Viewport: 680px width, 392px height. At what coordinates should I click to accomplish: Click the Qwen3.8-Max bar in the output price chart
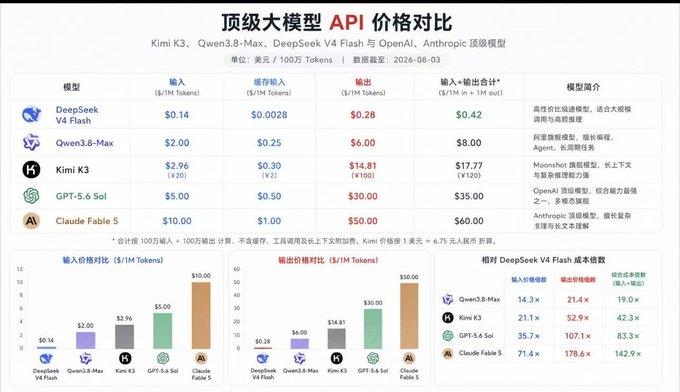(x=300, y=344)
